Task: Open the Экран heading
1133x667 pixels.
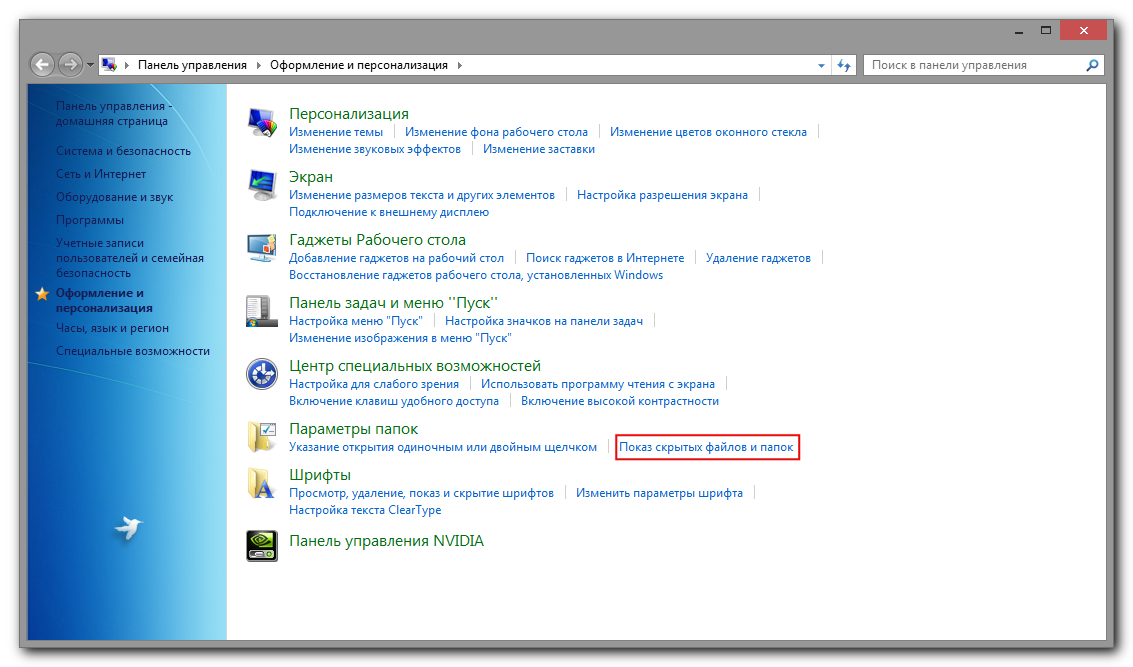Action: point(311,177)
